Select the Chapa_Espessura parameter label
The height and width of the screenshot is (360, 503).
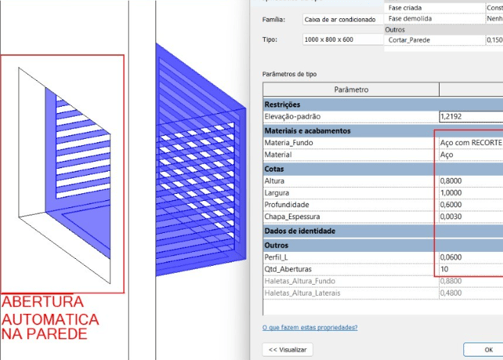292,217
